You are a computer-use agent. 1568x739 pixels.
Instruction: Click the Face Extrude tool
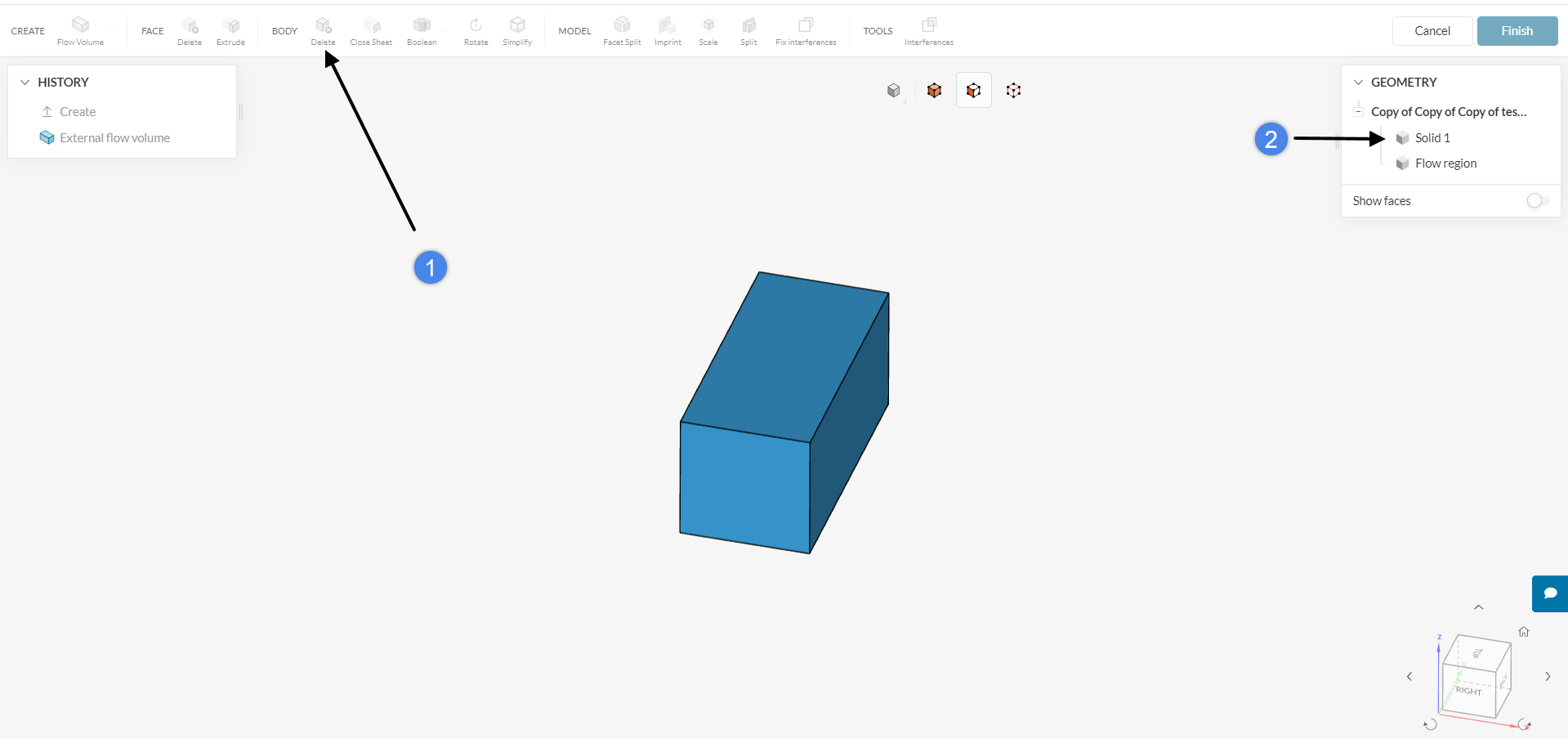tap(231, 26)
